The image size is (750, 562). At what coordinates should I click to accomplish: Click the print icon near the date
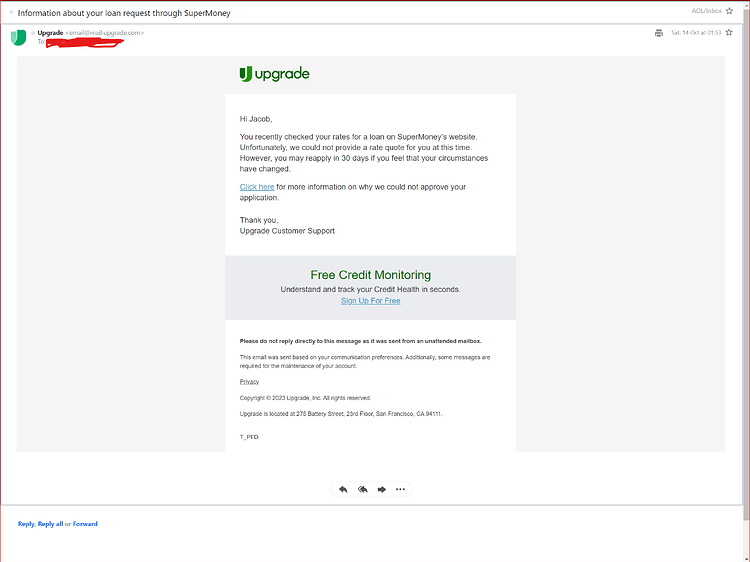pyautogui.click(x=659, y=33)
